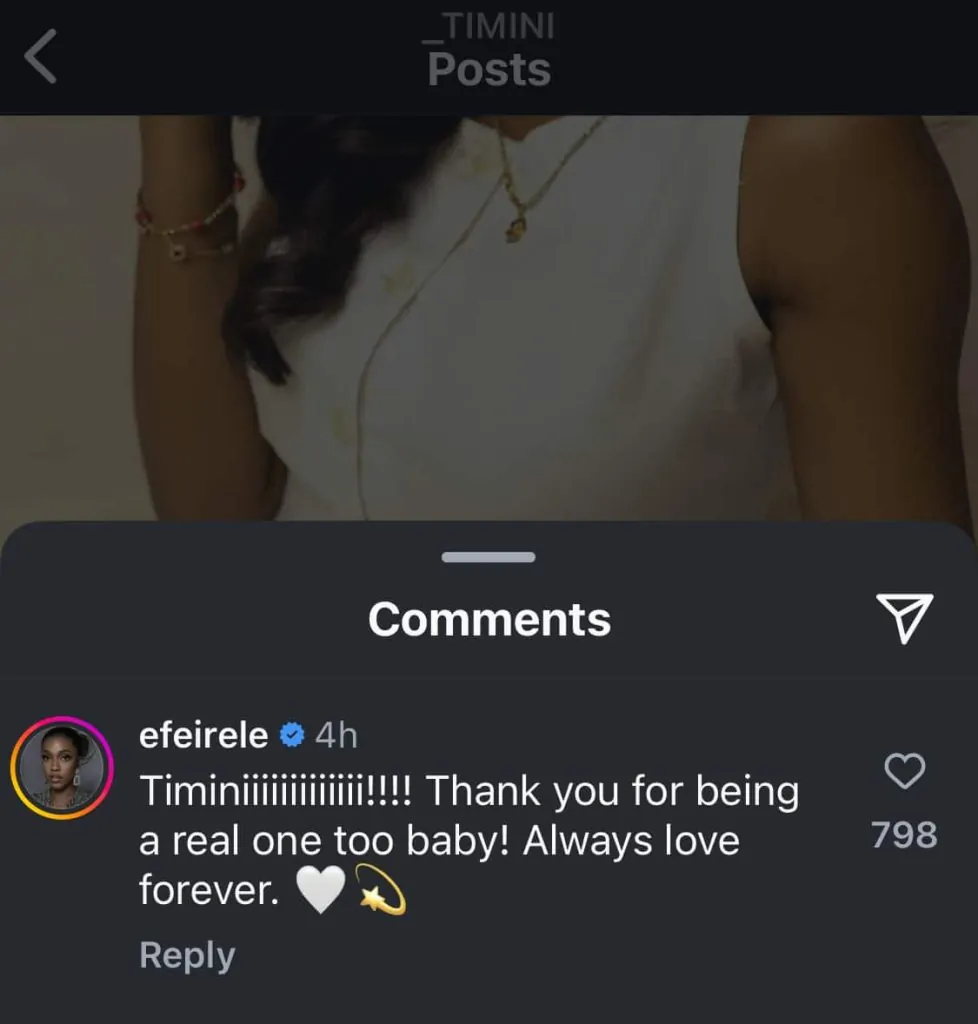978x1024 pixels.
Task: Reply to efeirele's comment
Action: tap(187, 955)
